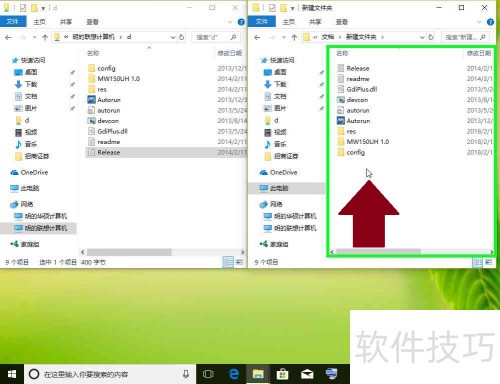Open recent locations dropdown in right window

284,37
